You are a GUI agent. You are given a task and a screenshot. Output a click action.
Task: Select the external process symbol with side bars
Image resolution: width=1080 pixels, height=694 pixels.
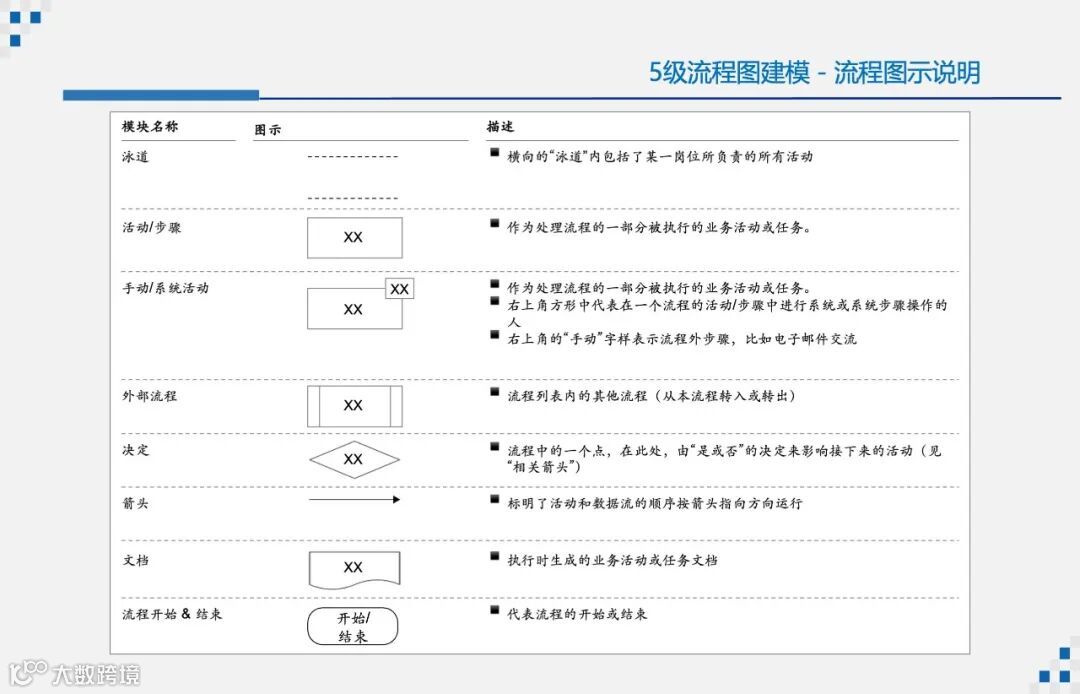[x=355, y=406]
